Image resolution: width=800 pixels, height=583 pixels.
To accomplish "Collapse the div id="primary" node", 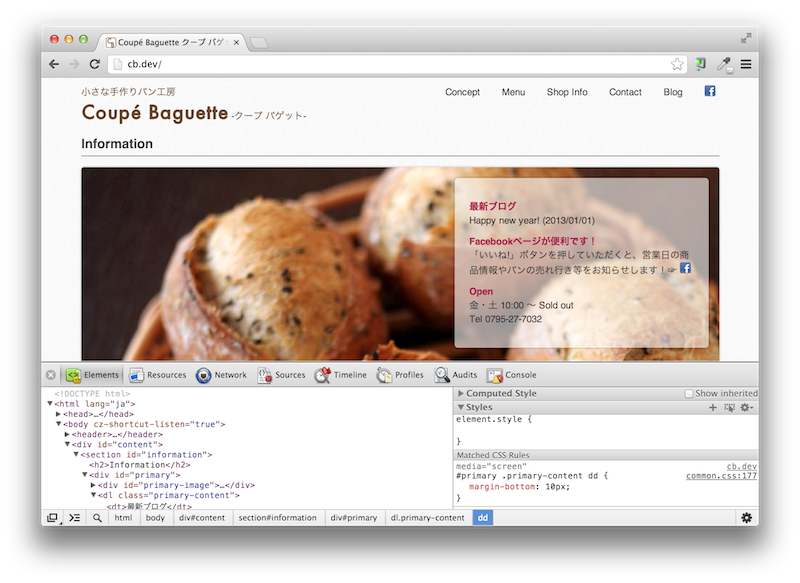I will click(85, 475).
